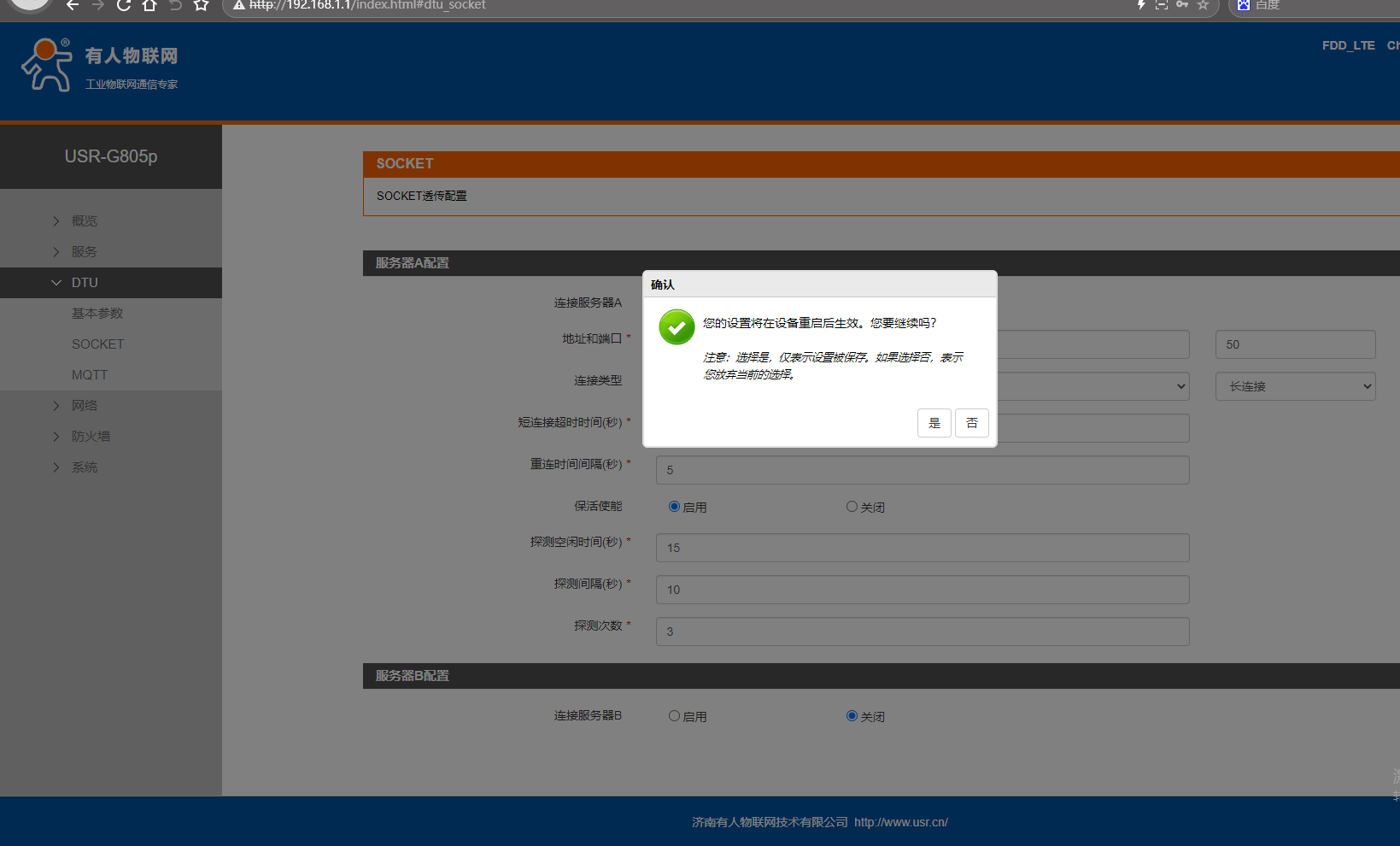This screenshot has width=1400, height=846.
Task: Reload the page with refresh icon
Action: coord(124,5)
